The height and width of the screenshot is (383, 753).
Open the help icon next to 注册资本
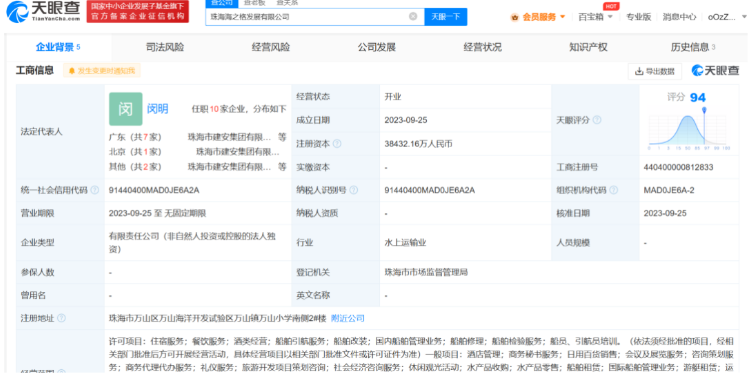[337, 144]
